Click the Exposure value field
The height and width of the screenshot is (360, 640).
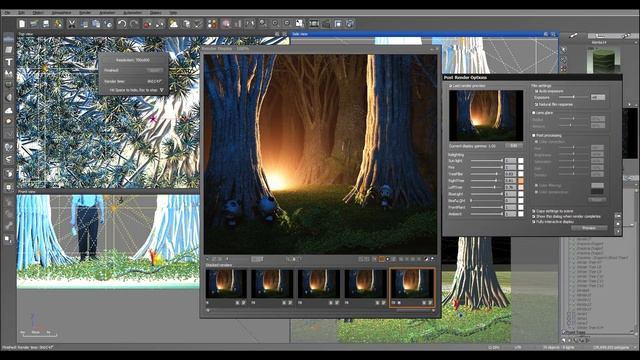point(598,97)
